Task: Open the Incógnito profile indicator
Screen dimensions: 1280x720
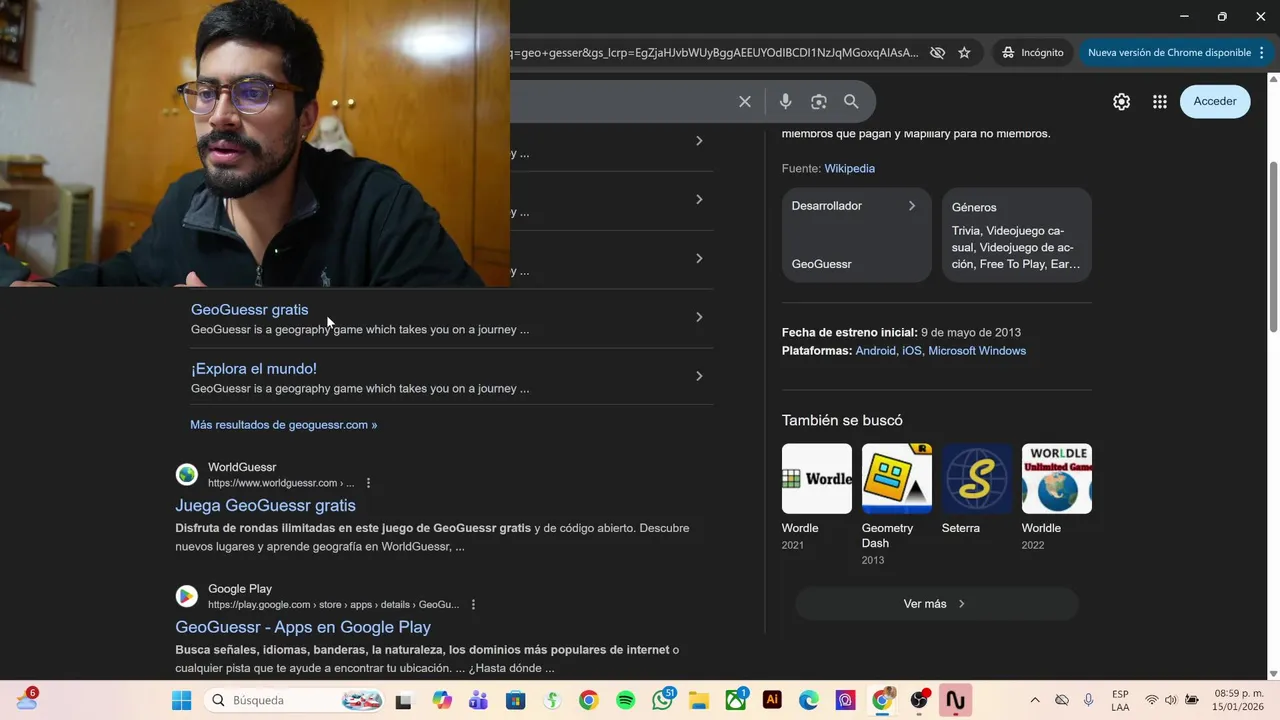Action: pos(1033,52)
